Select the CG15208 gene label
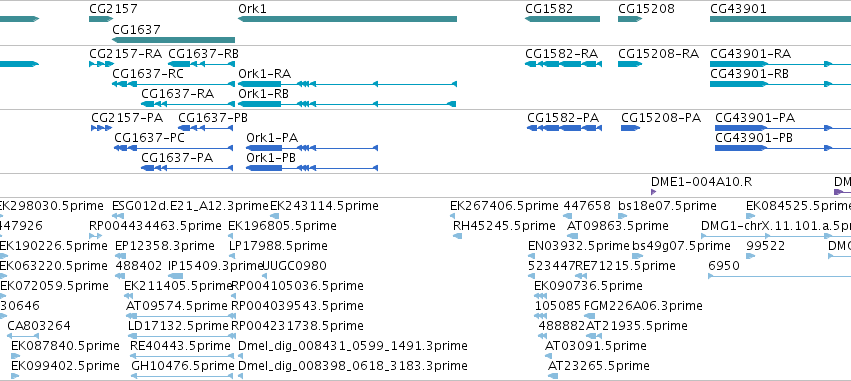The width and height of the screenshot is (851, 381). 646,9
